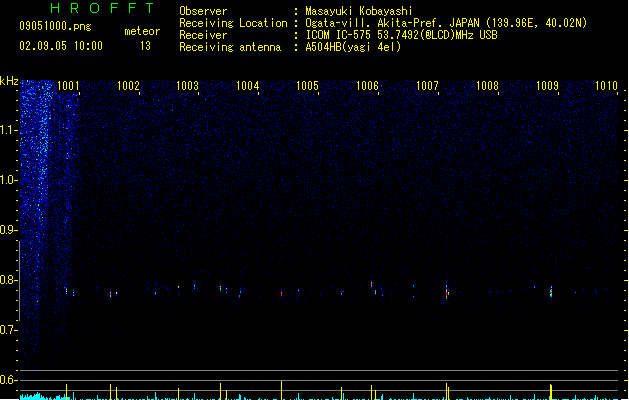The image size is (629, 400).
Task: Select the Ogata-vill. Akita-Pref. JAPAN location text
Action: pyautogui.click(x=446, y=23)
